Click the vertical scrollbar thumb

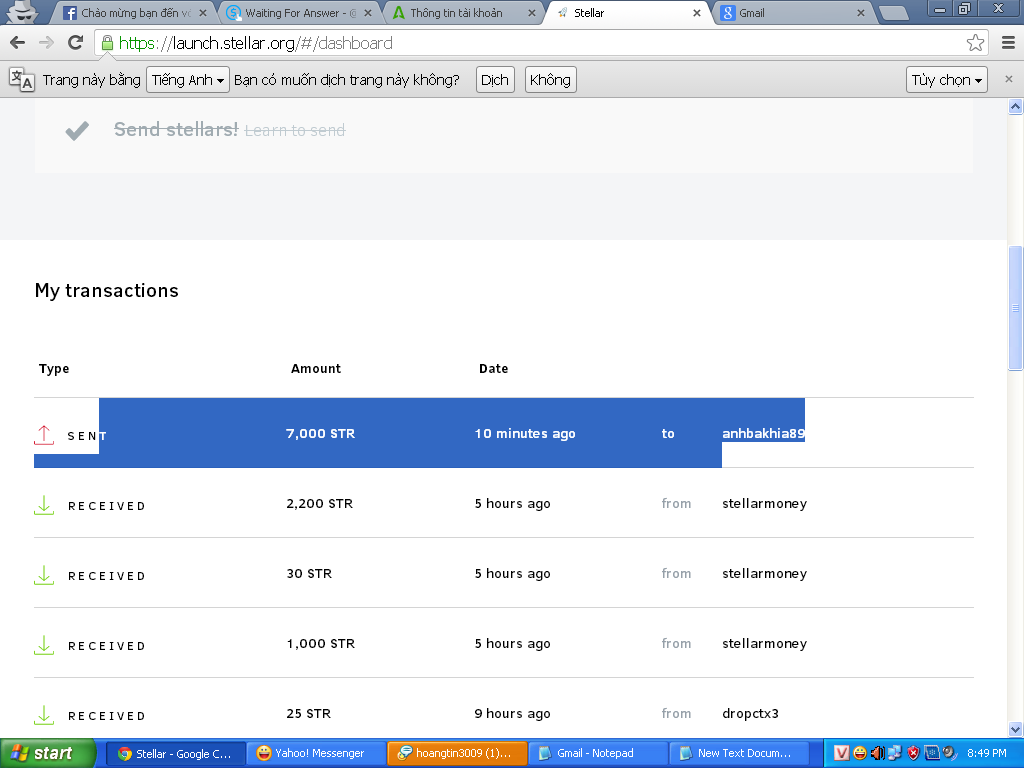coord(1015,308)
